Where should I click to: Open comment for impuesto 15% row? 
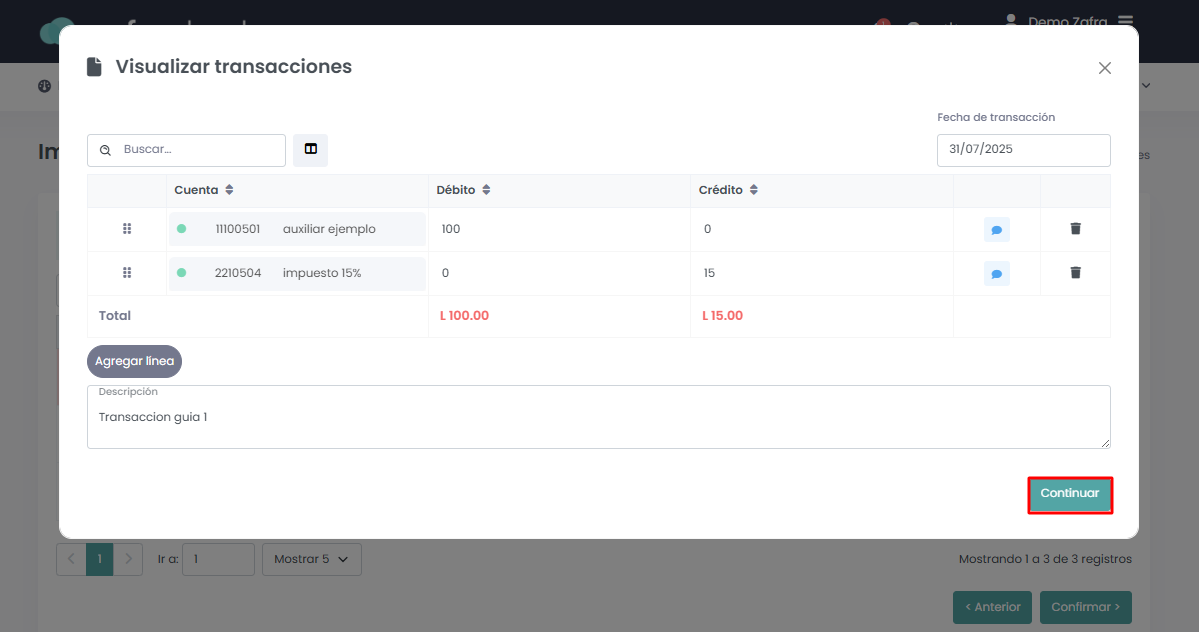pyautogui.click(x=996, y=274)
